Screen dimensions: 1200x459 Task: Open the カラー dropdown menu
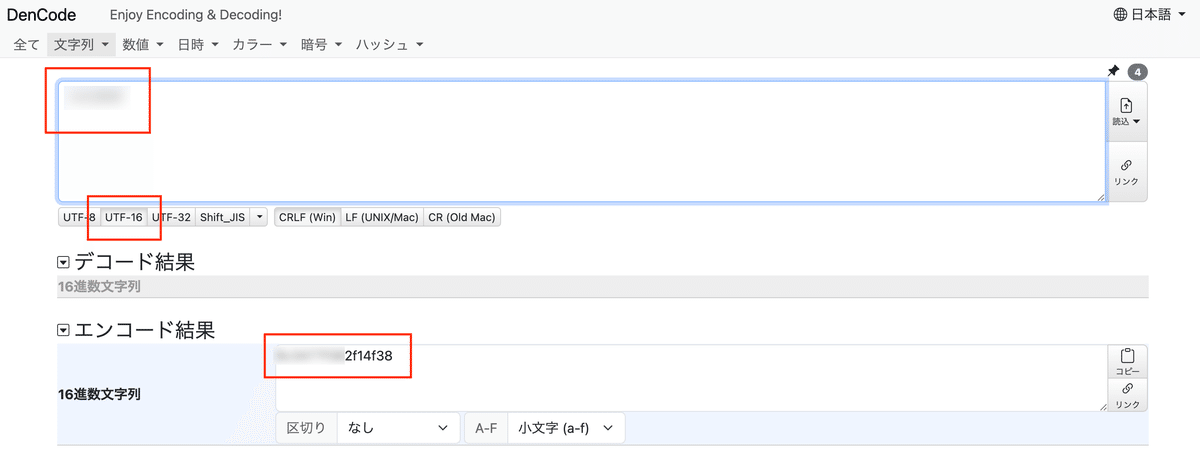point(260,45)
